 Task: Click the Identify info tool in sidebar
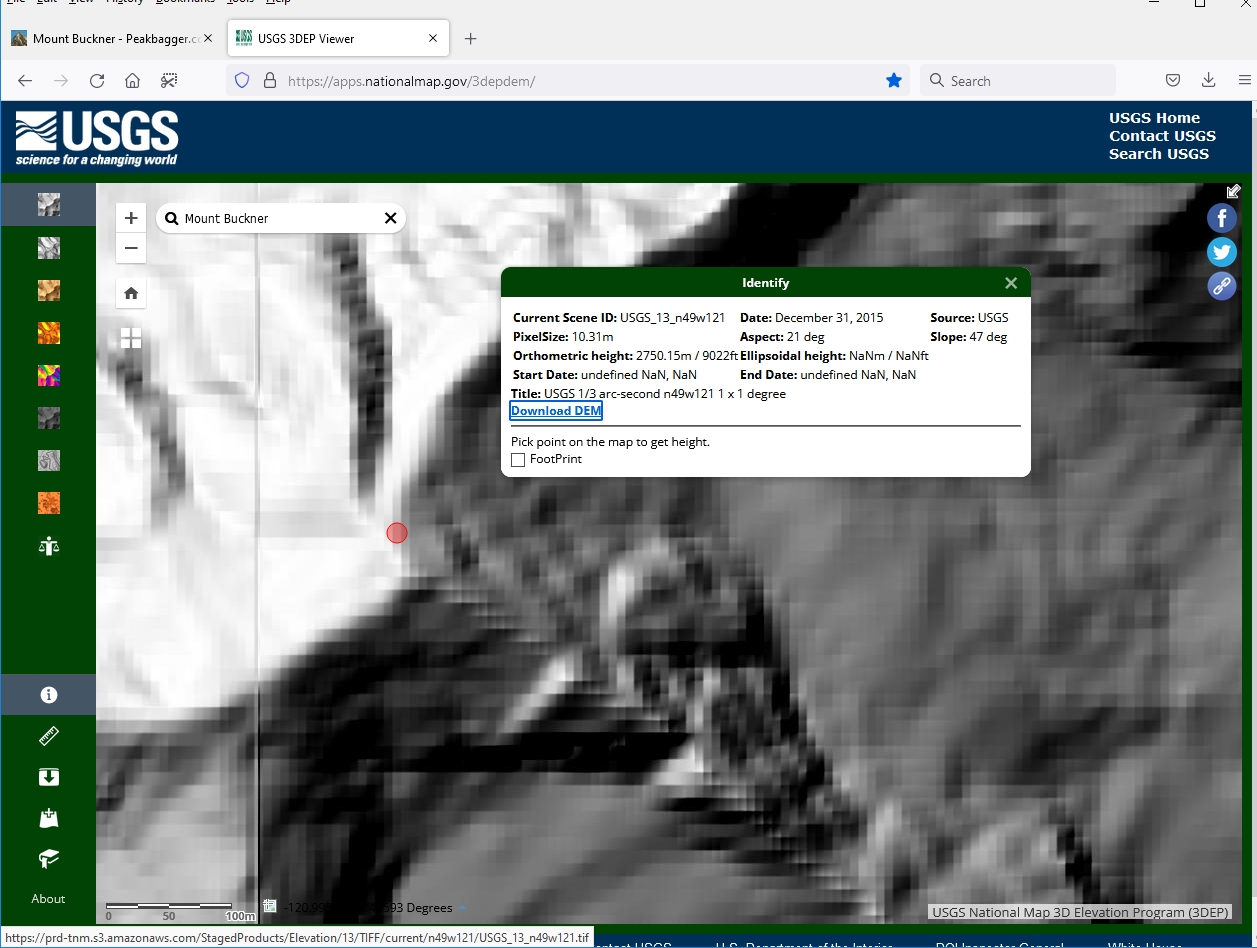click(x=48, y=695)
